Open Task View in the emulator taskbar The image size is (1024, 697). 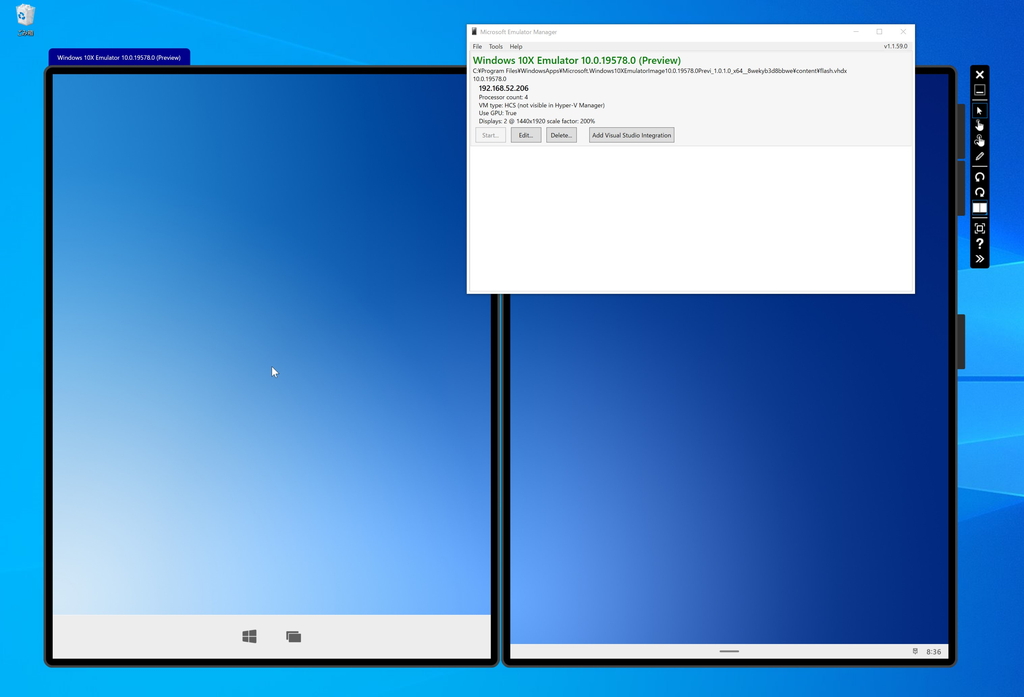click(x=293, y=635)
